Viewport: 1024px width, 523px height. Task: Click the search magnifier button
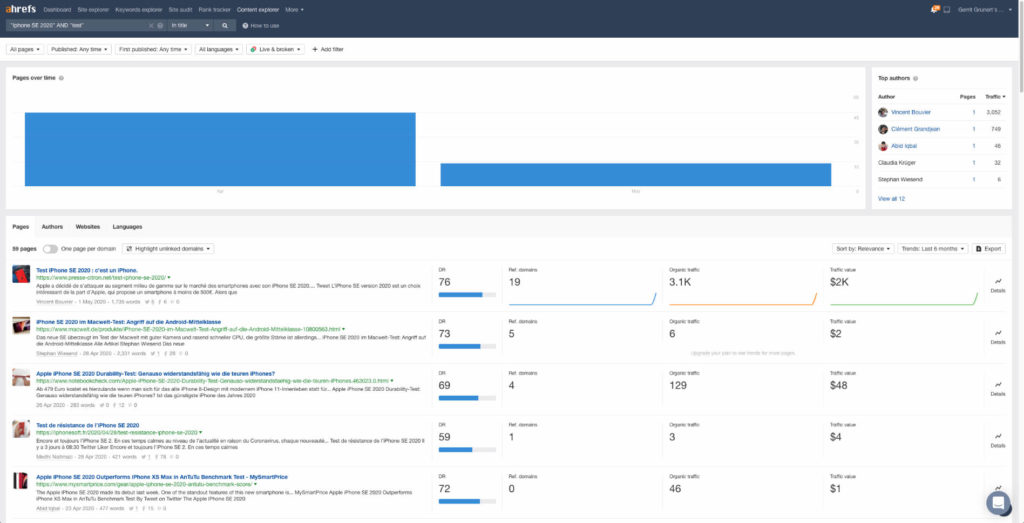tap(225, 25)
